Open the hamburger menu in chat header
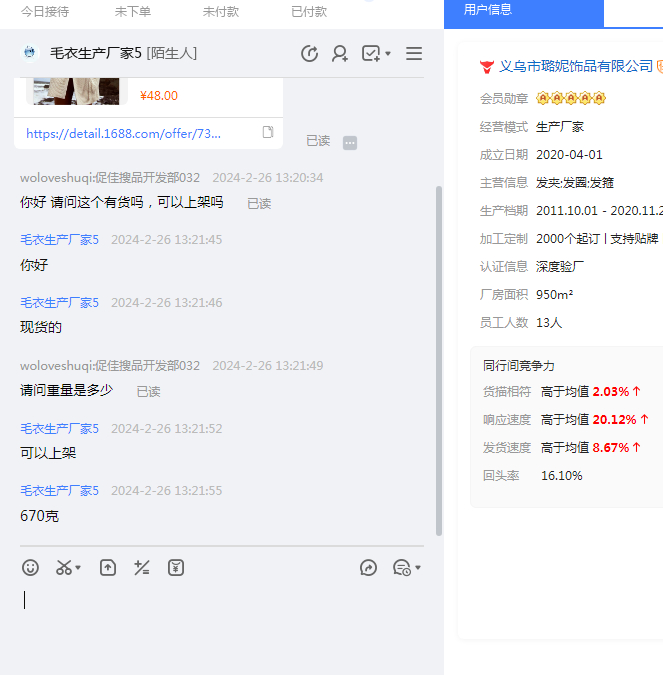This screenshot has width=663, height=675. click(414, 54)
